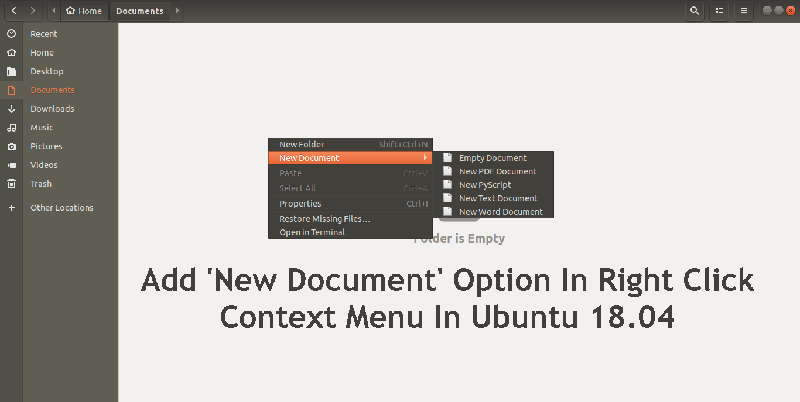
Task: Expand the New Document submenu arrow
Action: [x=425, y=158]
